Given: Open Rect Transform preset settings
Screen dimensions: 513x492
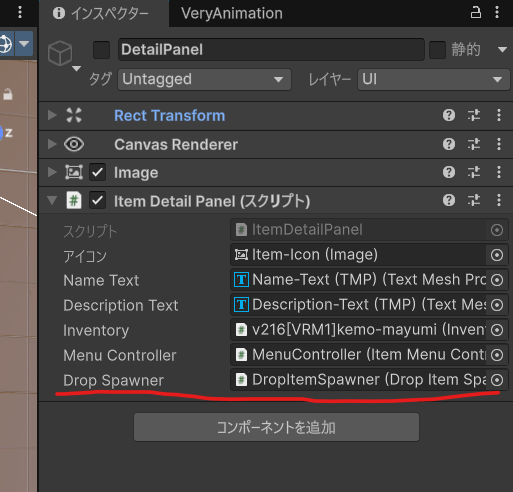Looking at the screenshot, I should click(x=474, y=115).
